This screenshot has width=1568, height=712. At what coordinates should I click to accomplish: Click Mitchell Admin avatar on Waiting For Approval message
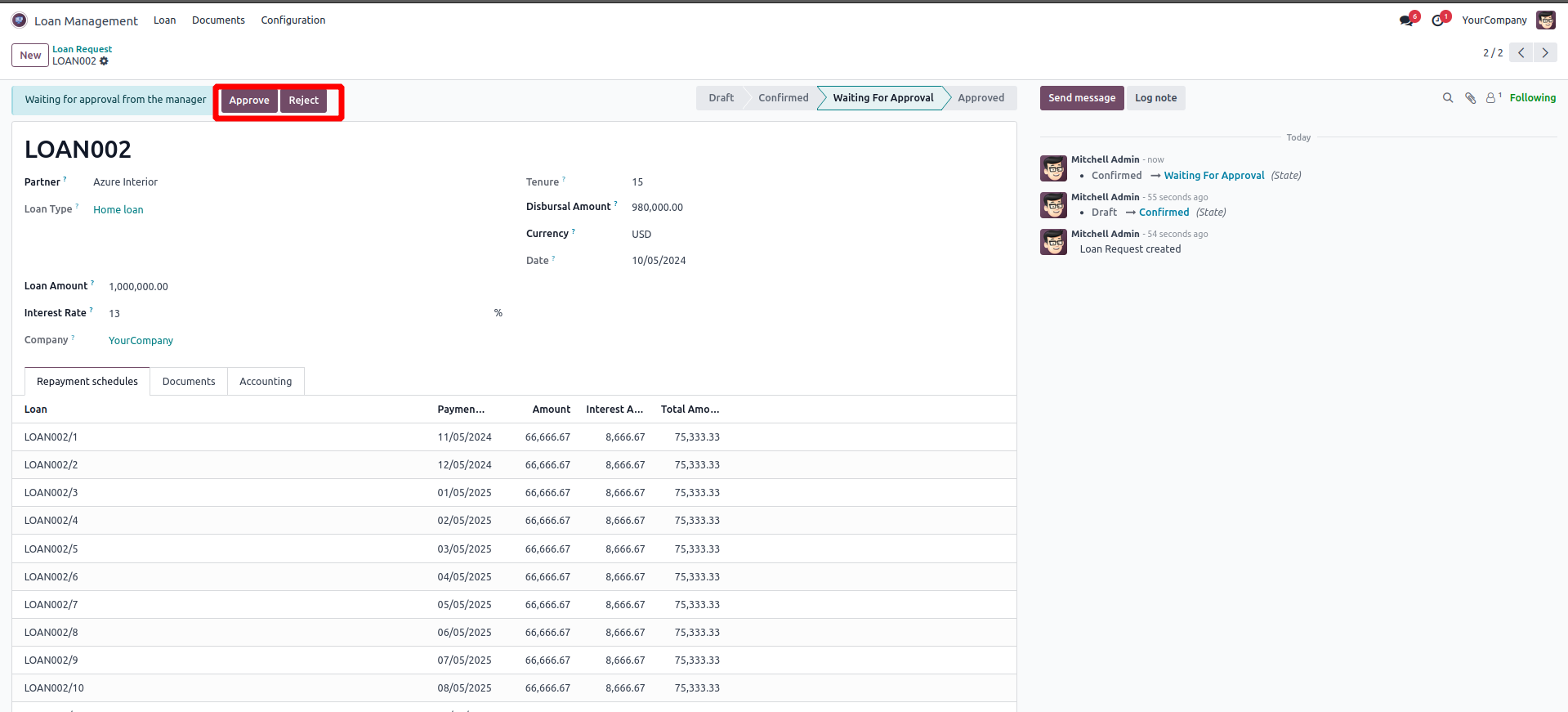click(x=1053, y=168)
